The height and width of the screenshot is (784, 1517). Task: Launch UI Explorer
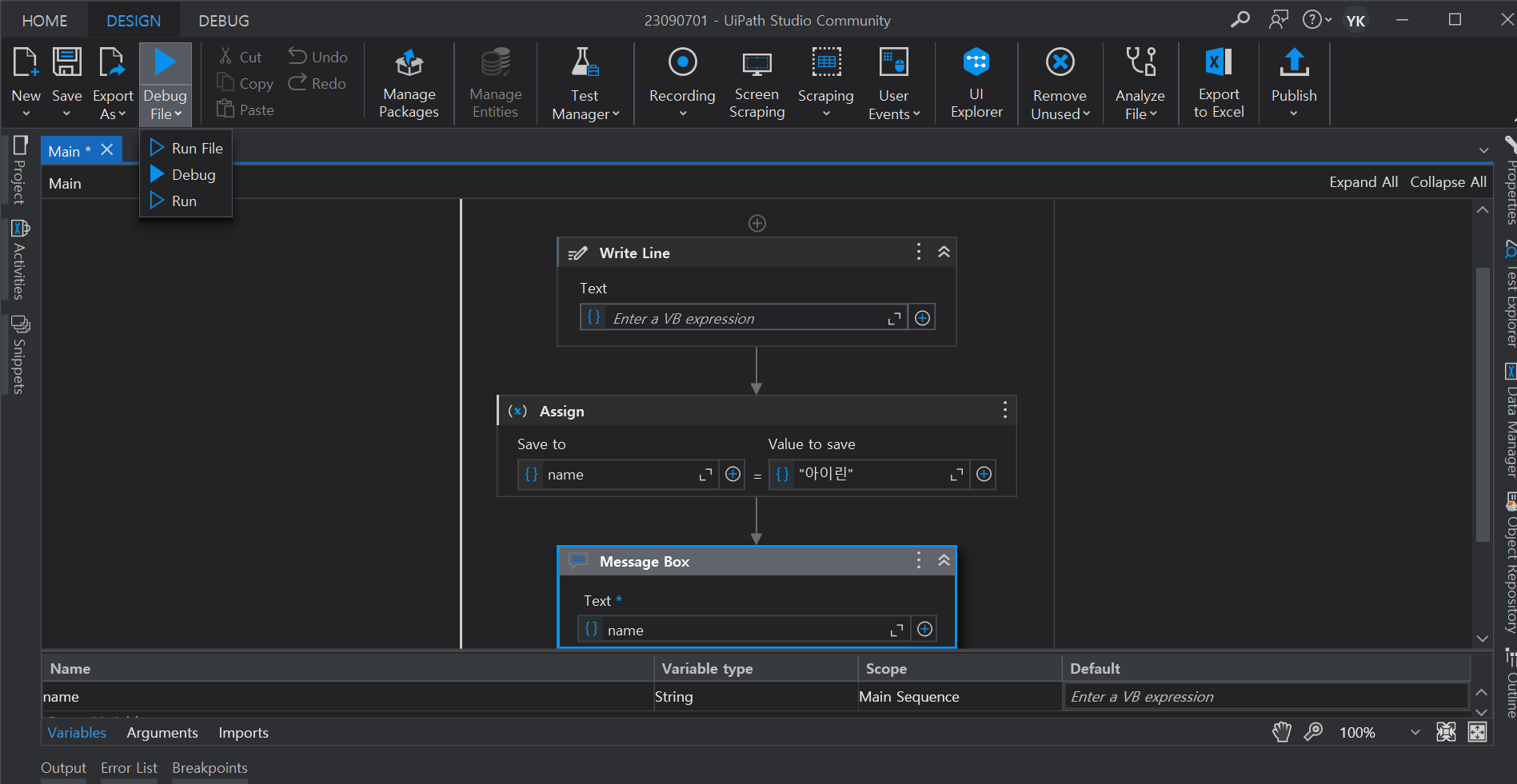click(x=976, y=83)
